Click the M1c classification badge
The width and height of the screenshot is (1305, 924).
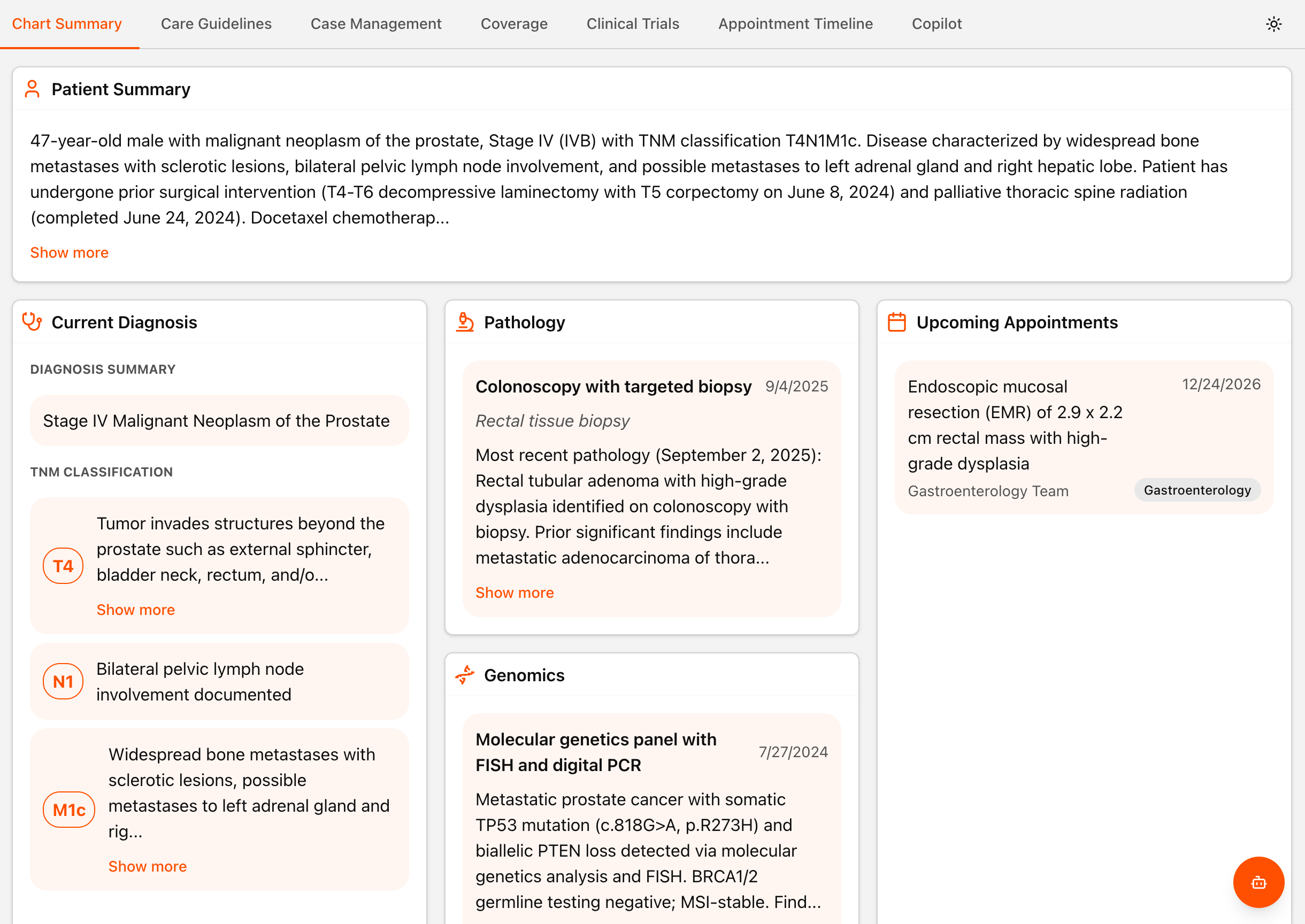pyautogui.click(x=70, y=810)
